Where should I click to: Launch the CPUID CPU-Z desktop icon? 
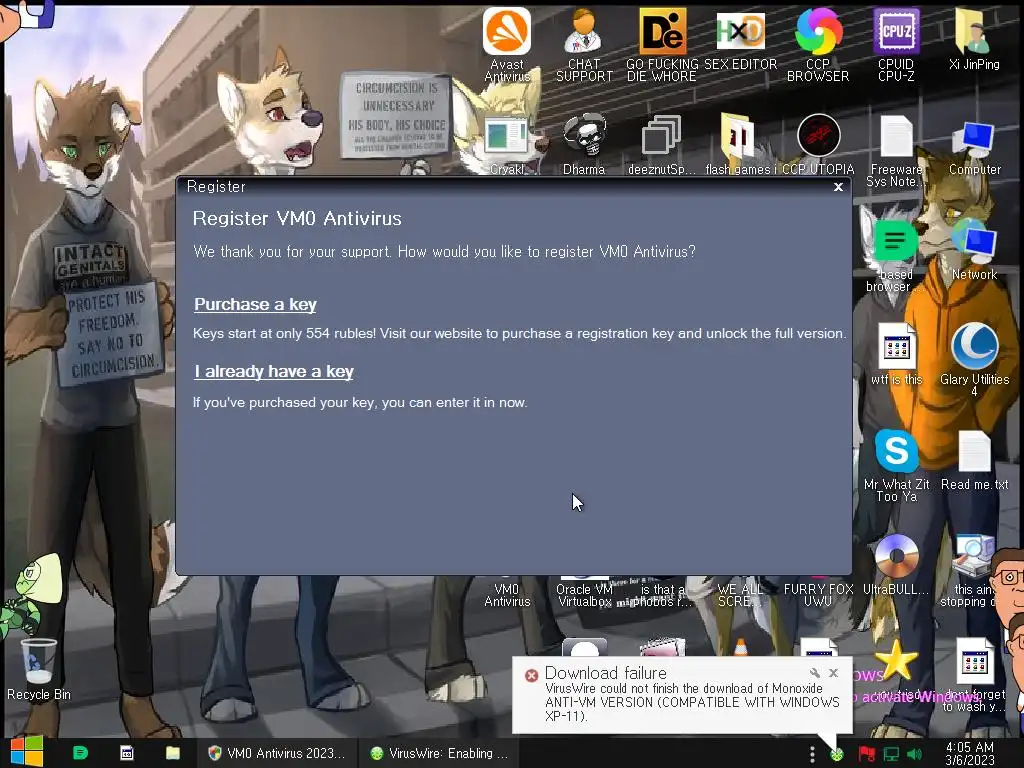[x=896, y=44]
